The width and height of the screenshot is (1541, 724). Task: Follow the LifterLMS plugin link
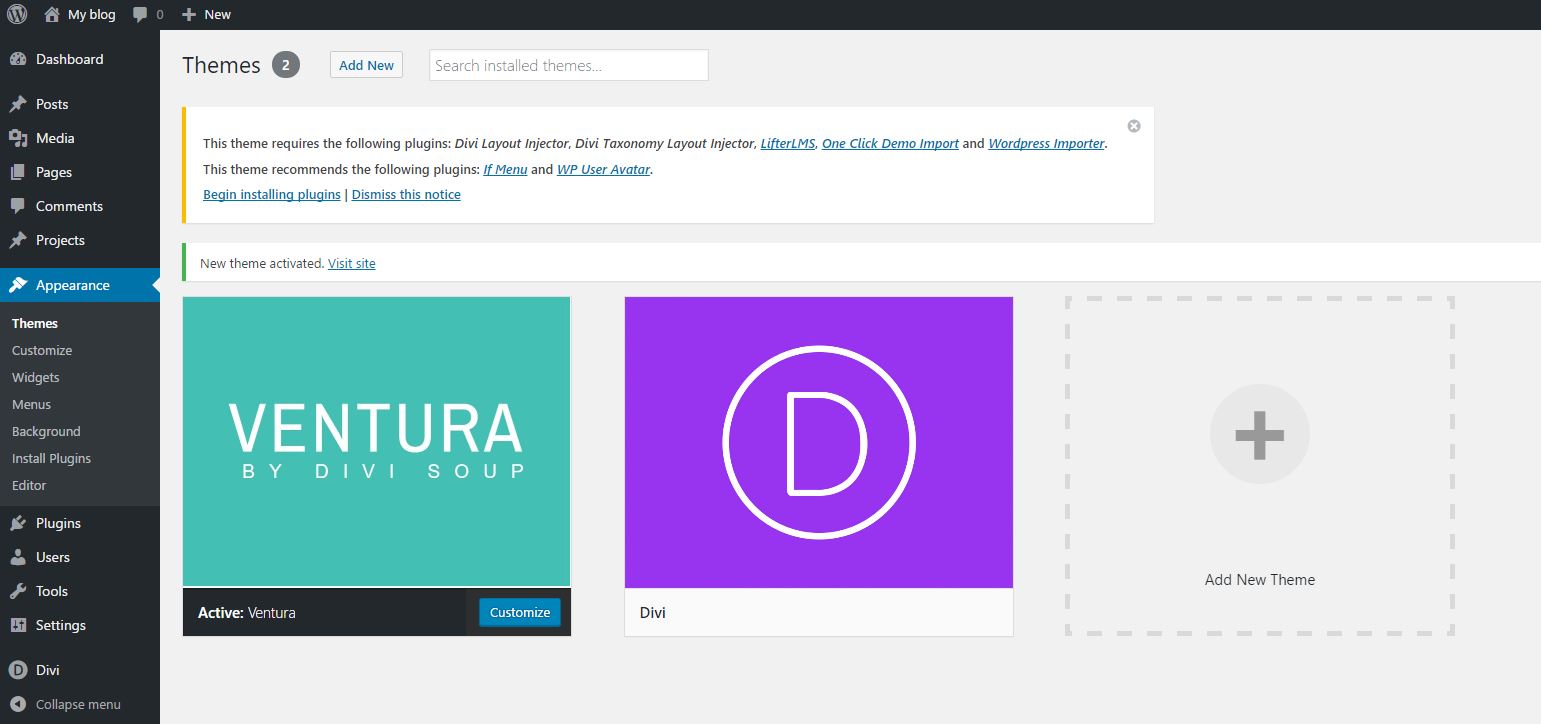click(788, 143)
